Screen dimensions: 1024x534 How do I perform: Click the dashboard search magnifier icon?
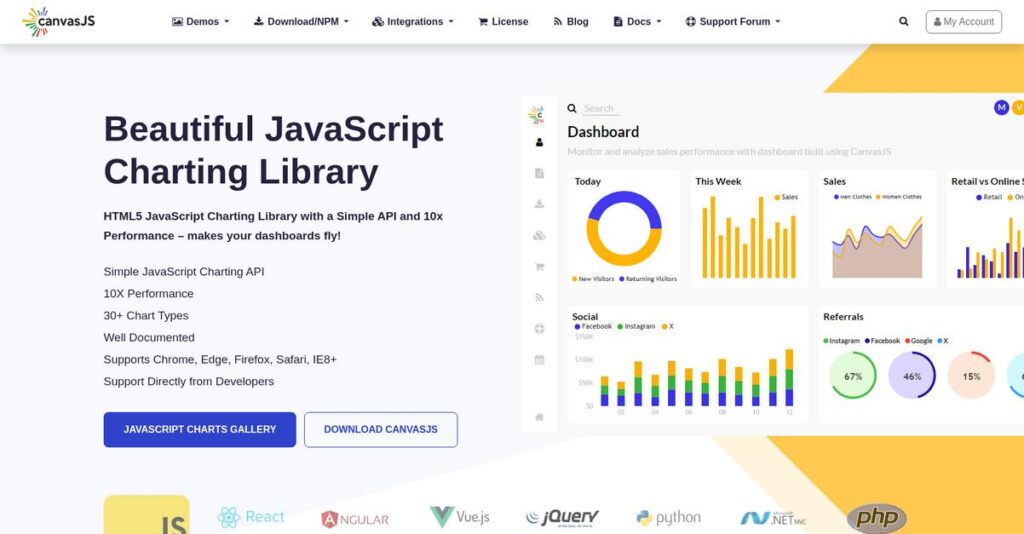pyautogui.click(x=572, y=108)
